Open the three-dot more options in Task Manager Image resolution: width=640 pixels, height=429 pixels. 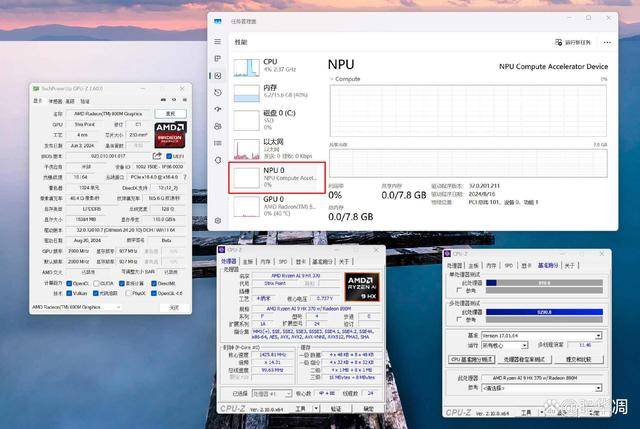tap(607, 42)
